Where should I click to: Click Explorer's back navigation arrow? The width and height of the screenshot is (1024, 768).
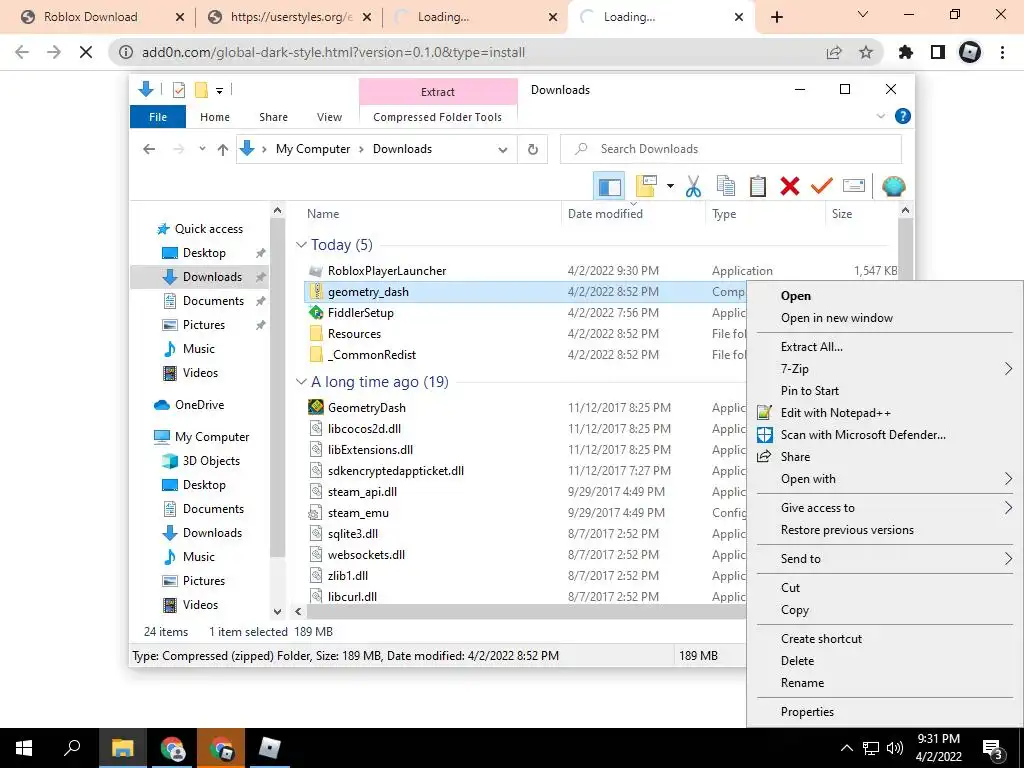[x=149, y=150]
